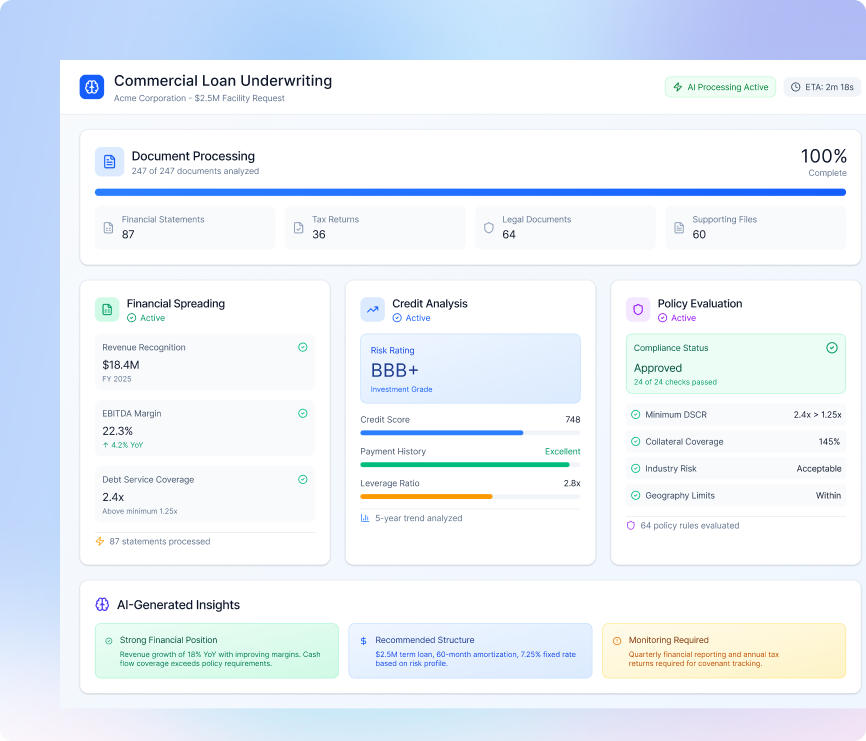Select the Geography Limits policy row
Image resolution: width=866 pixels, height=741 pixels.
pyautogui.click(x=735, y=495)
